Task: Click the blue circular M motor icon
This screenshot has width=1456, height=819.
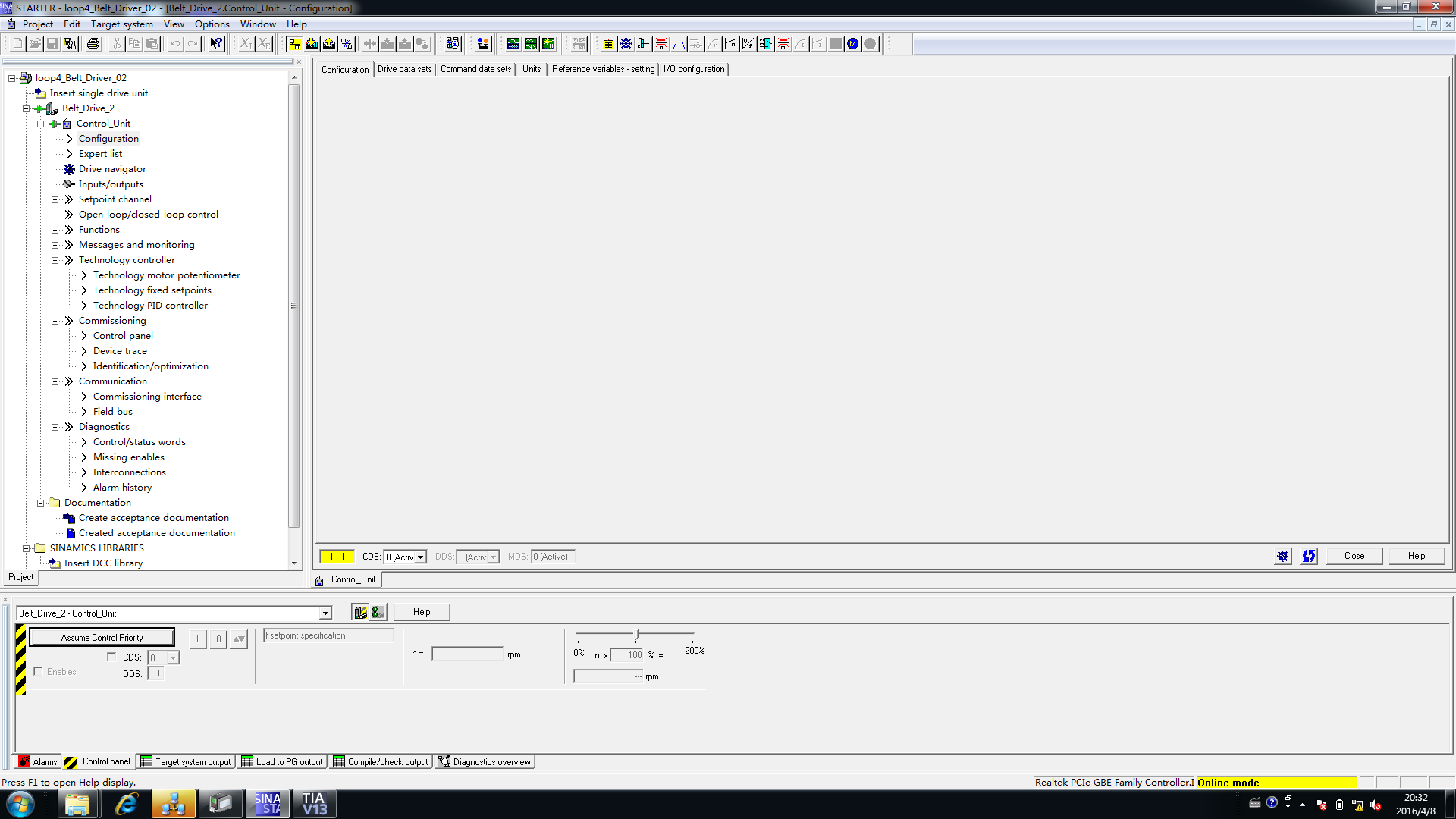Action: [852, 44]
